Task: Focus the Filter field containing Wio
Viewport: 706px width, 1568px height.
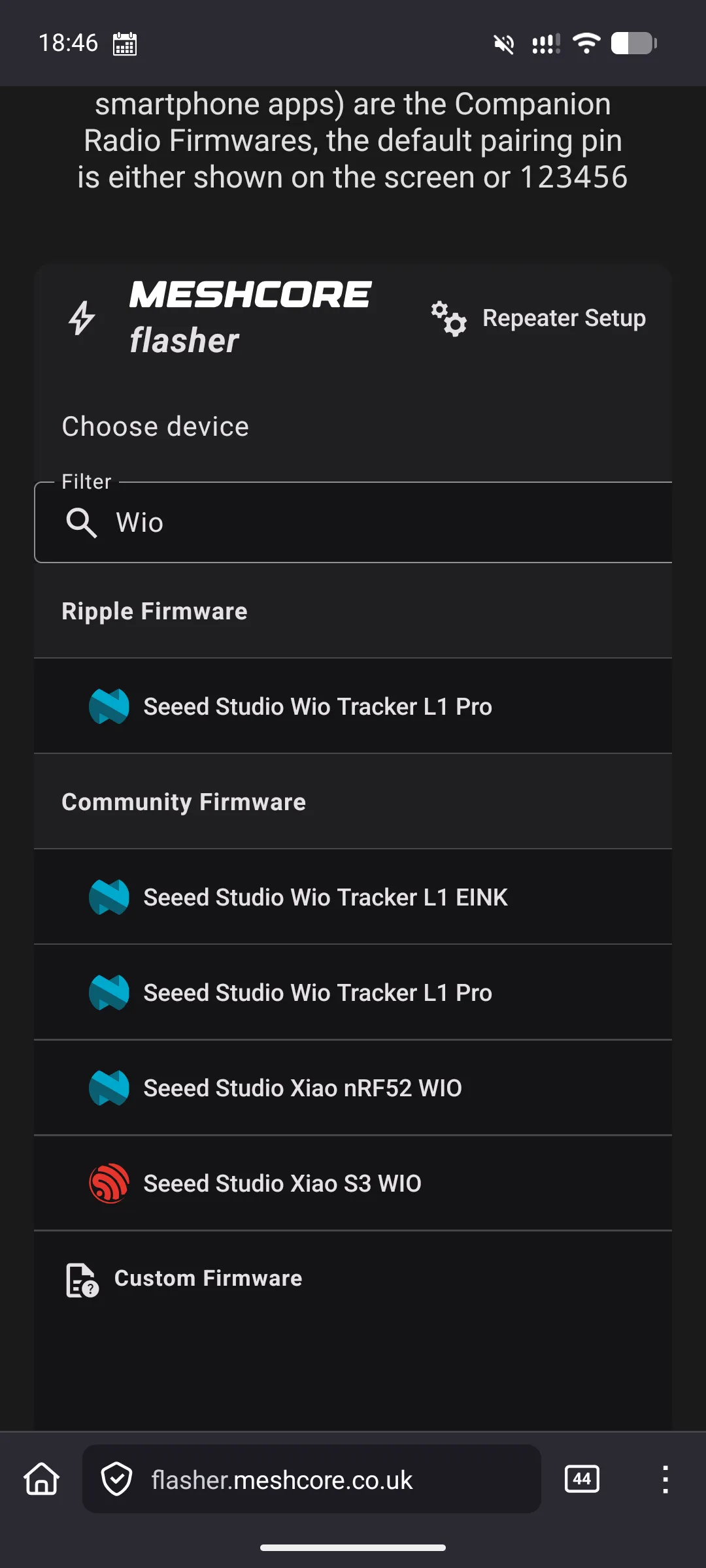Action: coord(353,523)
